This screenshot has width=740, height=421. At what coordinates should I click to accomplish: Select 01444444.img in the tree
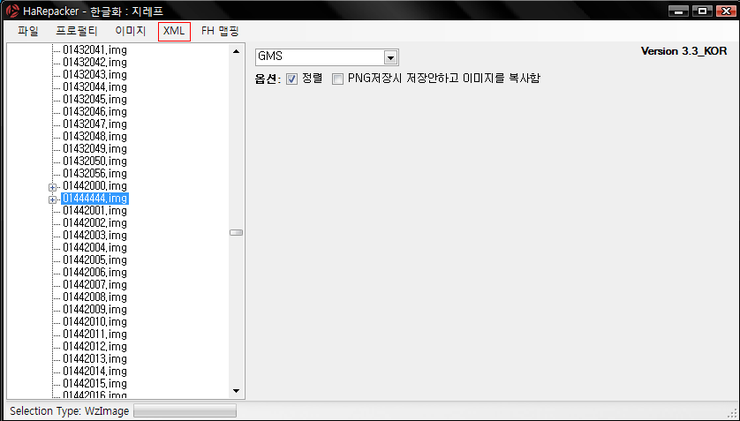point(95,198)
